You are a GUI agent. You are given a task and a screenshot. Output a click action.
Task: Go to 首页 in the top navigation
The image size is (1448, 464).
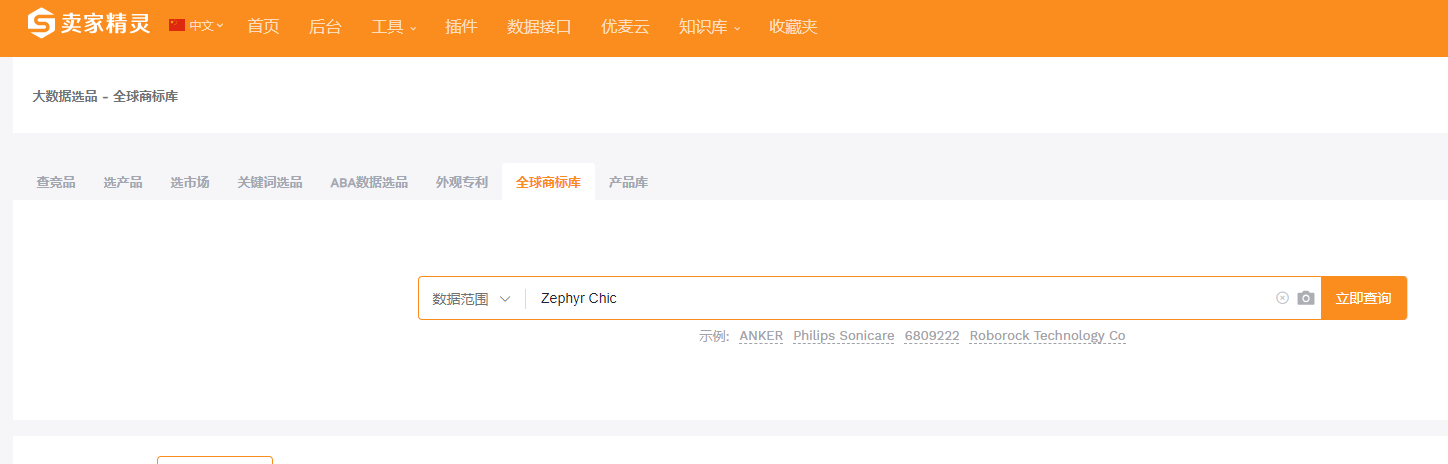pos(263,27)
